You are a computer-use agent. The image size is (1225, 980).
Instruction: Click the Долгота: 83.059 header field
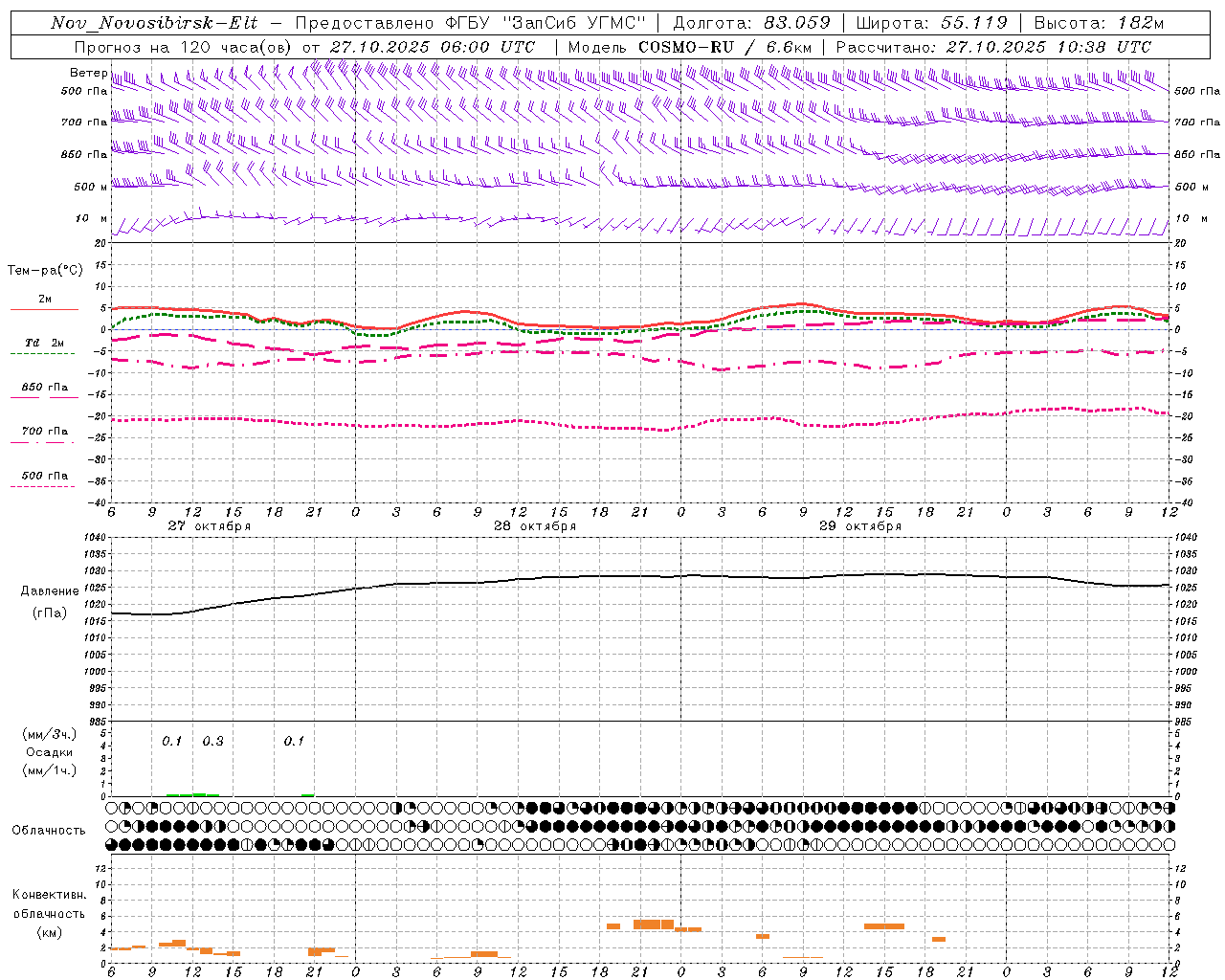point(751,23)
